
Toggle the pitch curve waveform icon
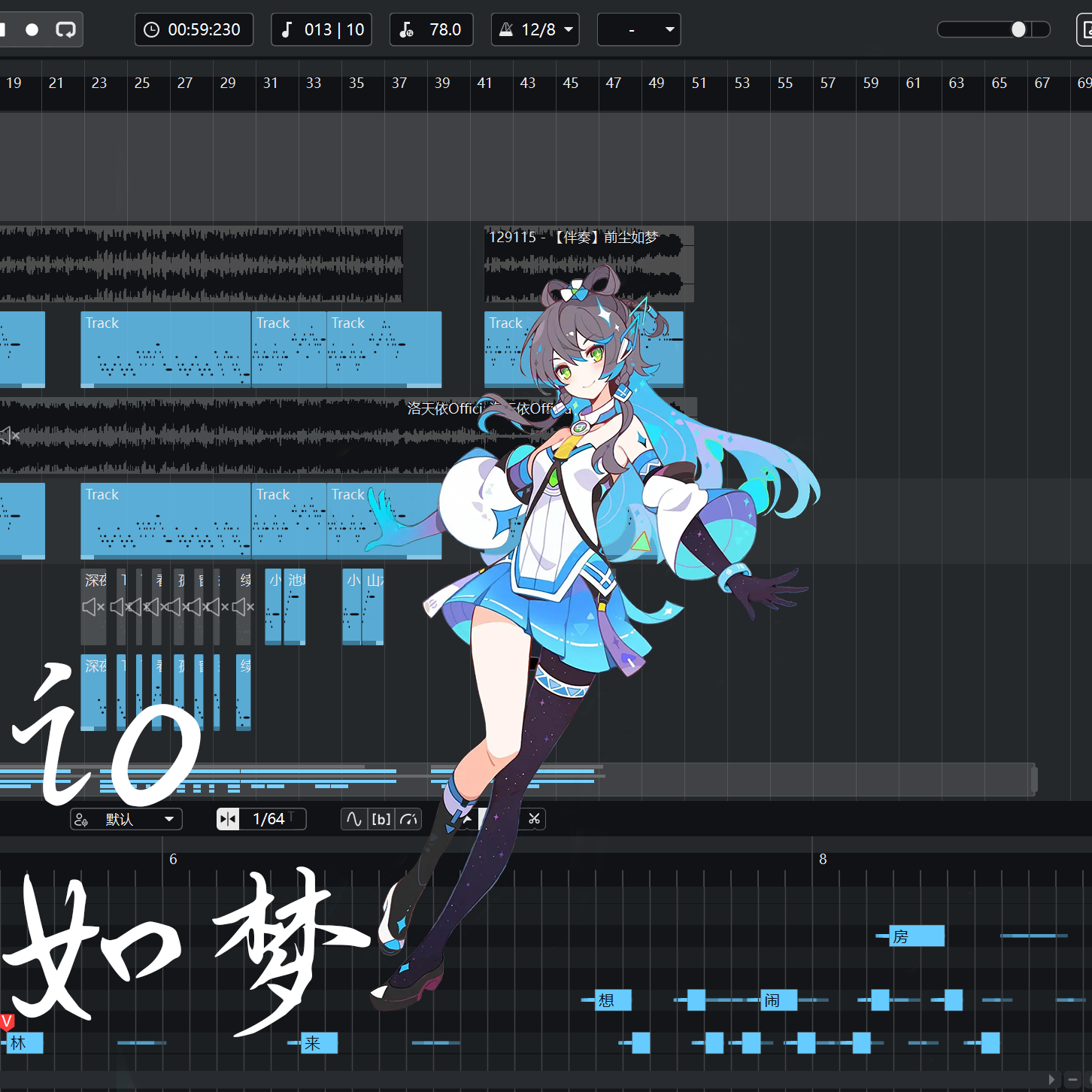(x=354, y=819)
